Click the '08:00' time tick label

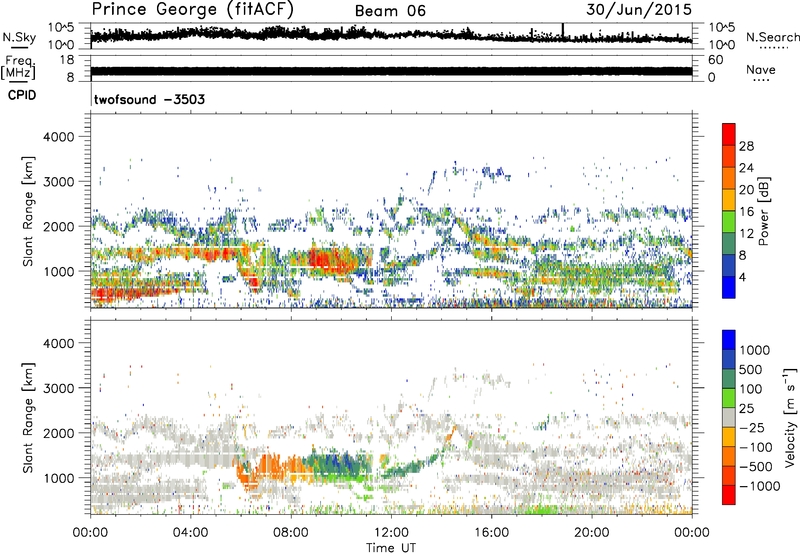point(291,533)
